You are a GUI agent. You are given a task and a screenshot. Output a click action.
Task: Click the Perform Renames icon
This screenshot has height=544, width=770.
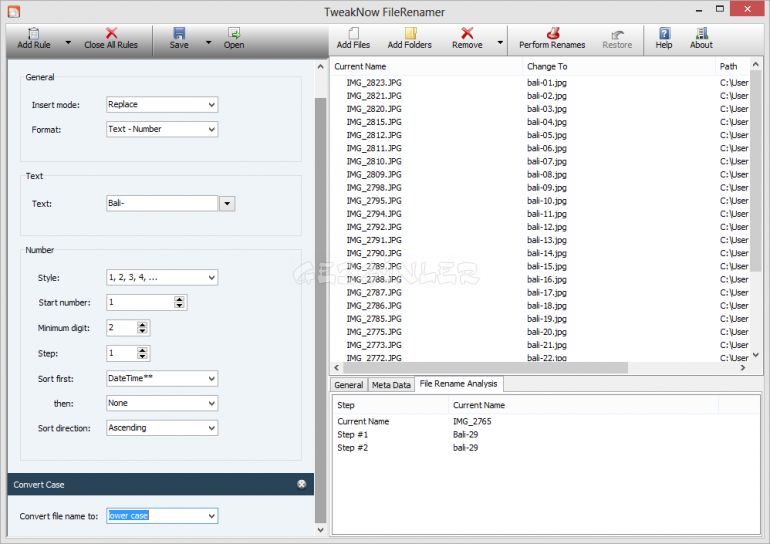552,33
